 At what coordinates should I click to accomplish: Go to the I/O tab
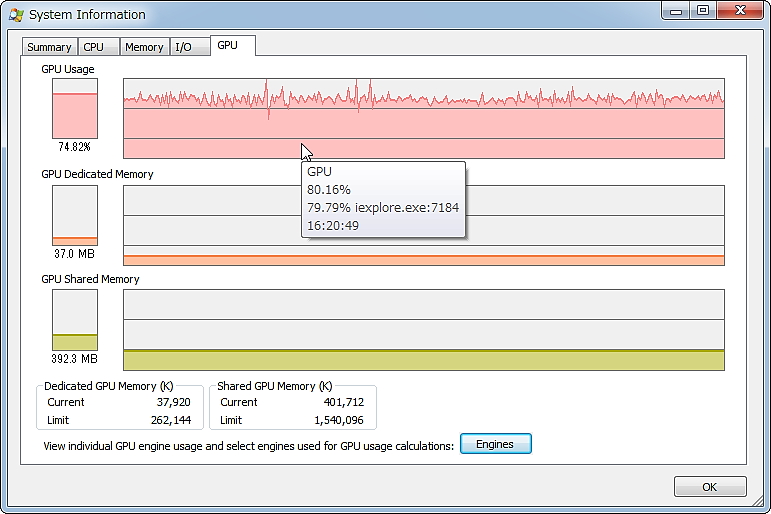pos(184,47)
